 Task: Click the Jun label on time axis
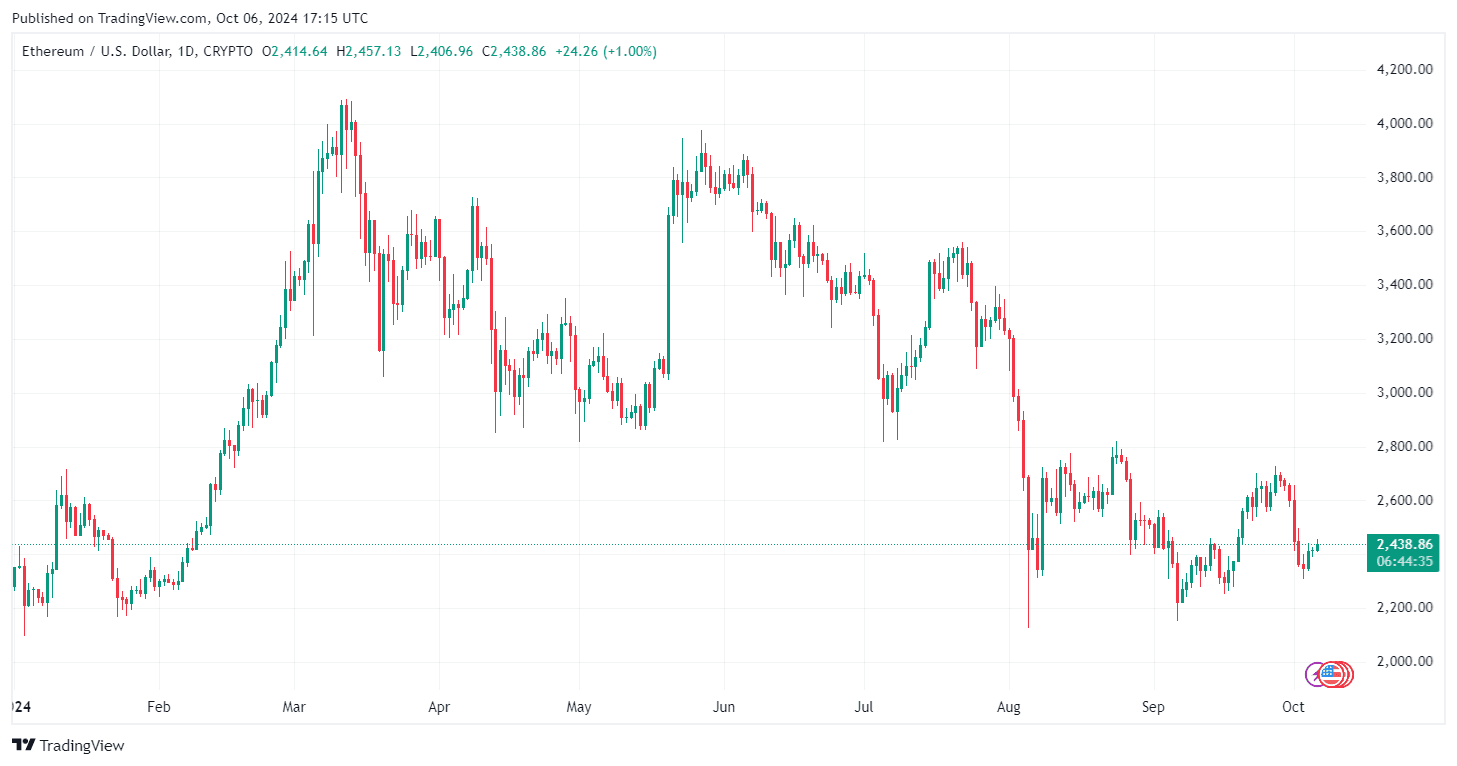click(x=724, y=708)
